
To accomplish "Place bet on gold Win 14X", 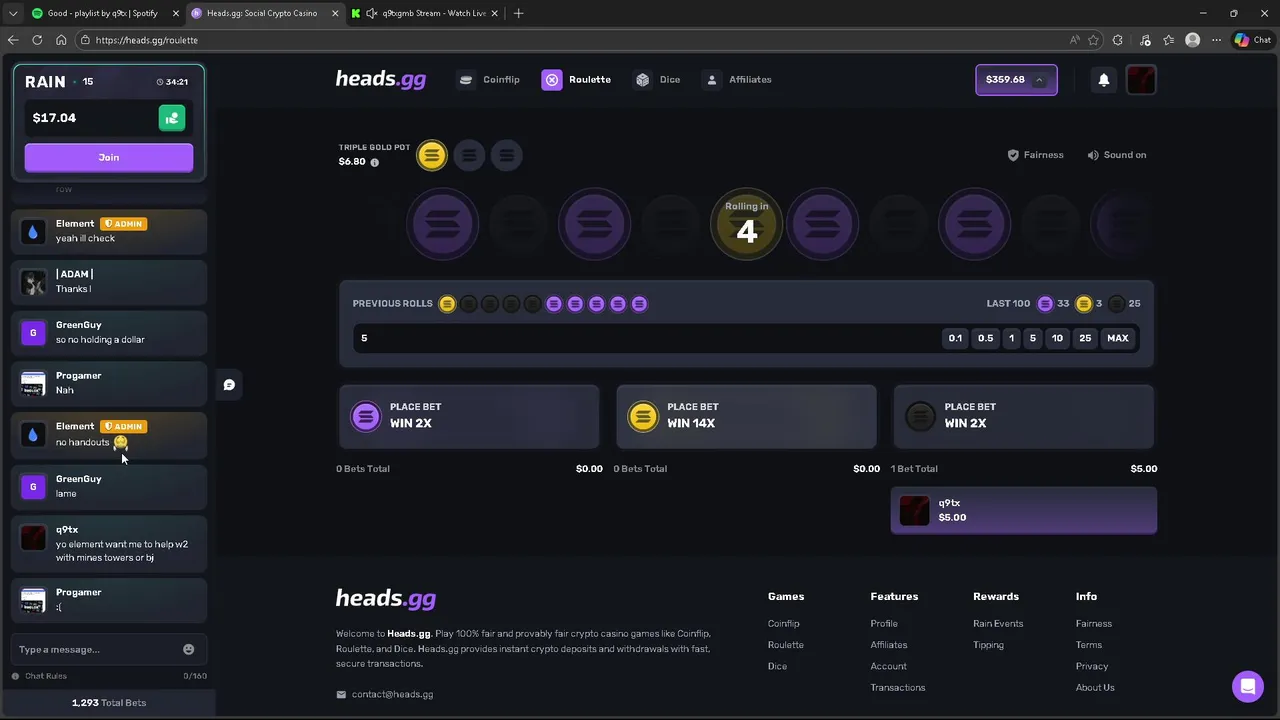I will (x=746, y=416).
